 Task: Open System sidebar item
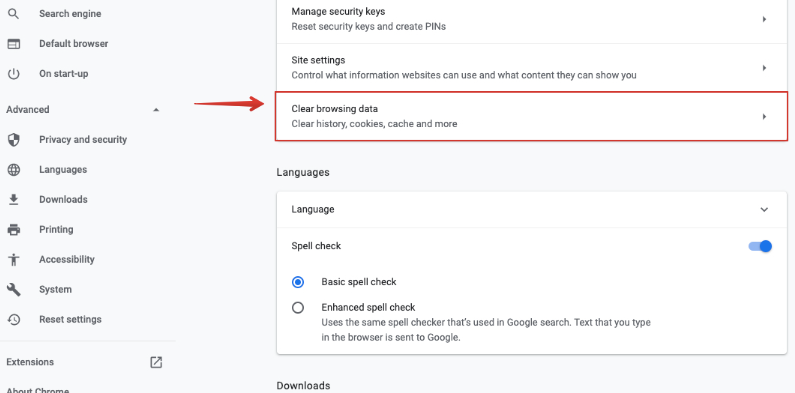click(55, 289)
